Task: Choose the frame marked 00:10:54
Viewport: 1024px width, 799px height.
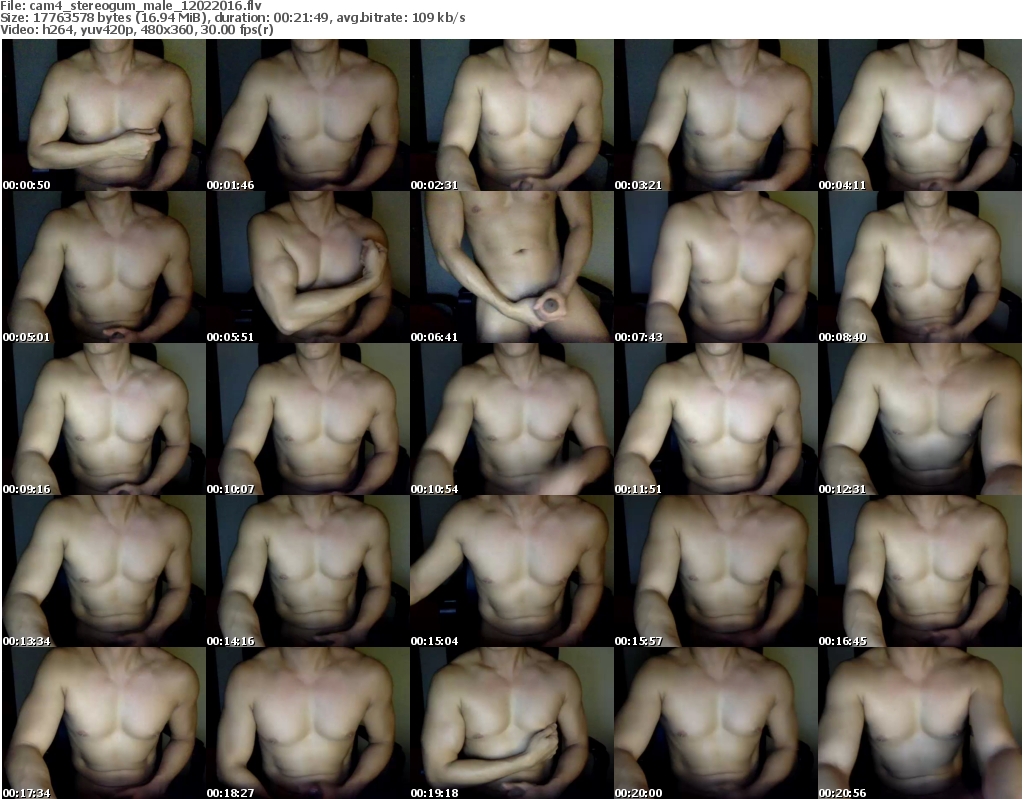Action: click(512, 419)
